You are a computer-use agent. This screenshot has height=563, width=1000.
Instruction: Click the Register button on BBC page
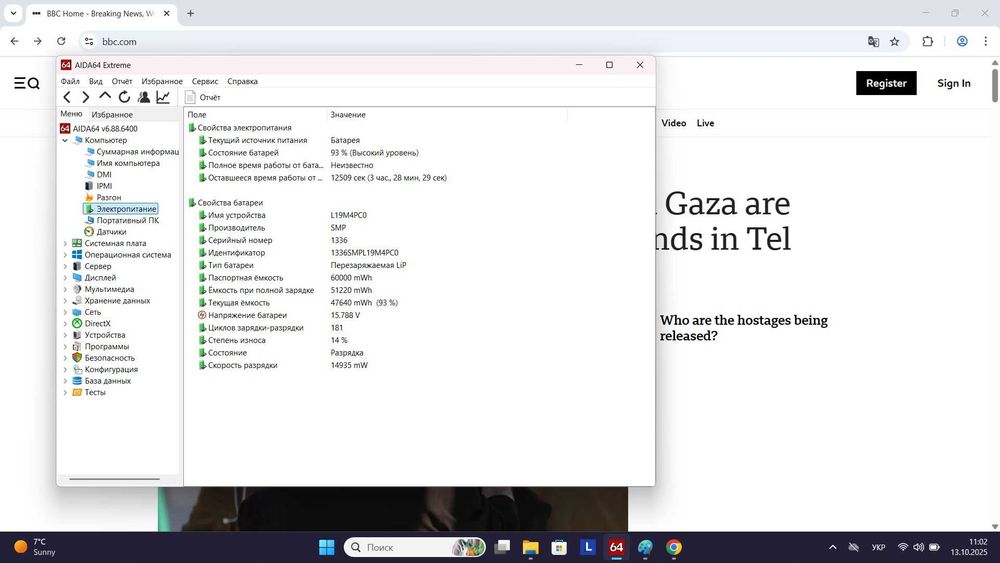point(886,83)
